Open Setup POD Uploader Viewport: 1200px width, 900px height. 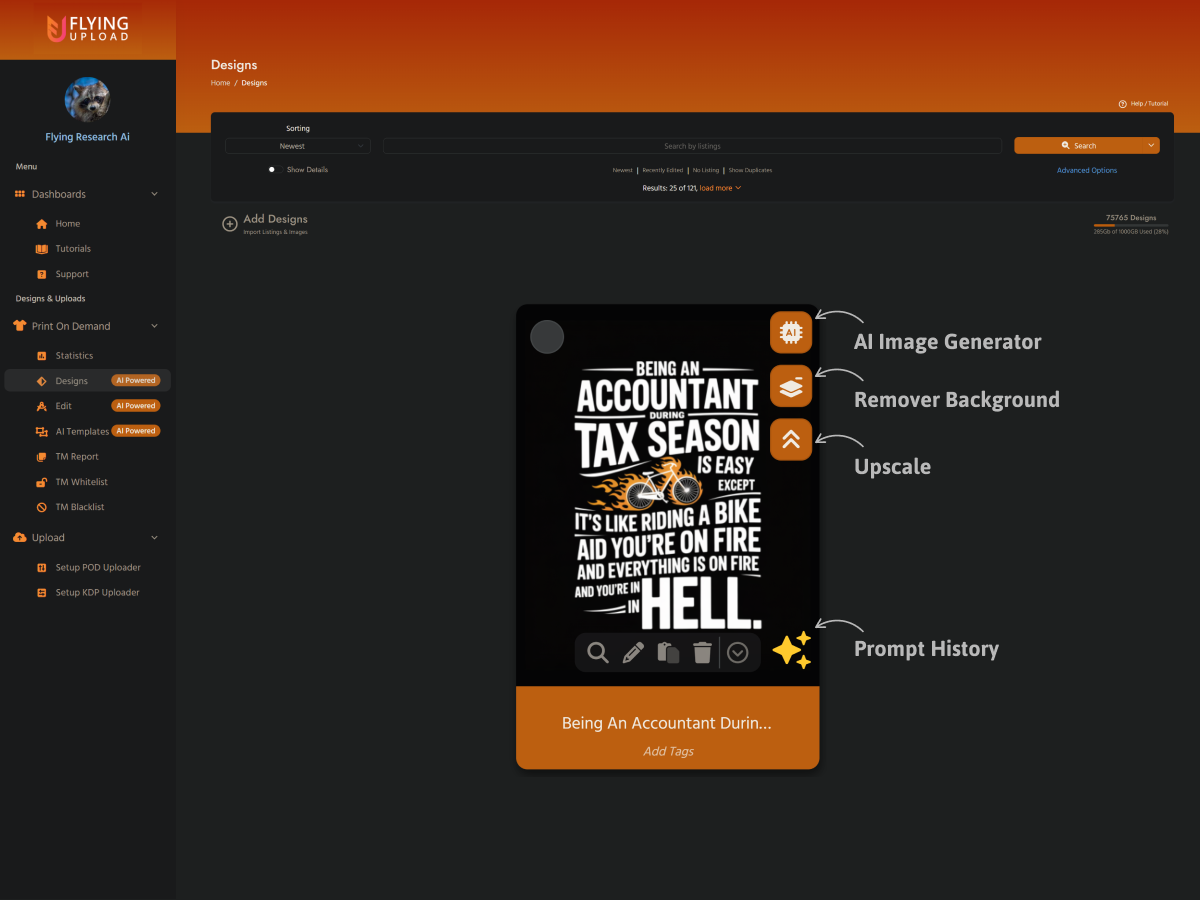coord(88,567)
